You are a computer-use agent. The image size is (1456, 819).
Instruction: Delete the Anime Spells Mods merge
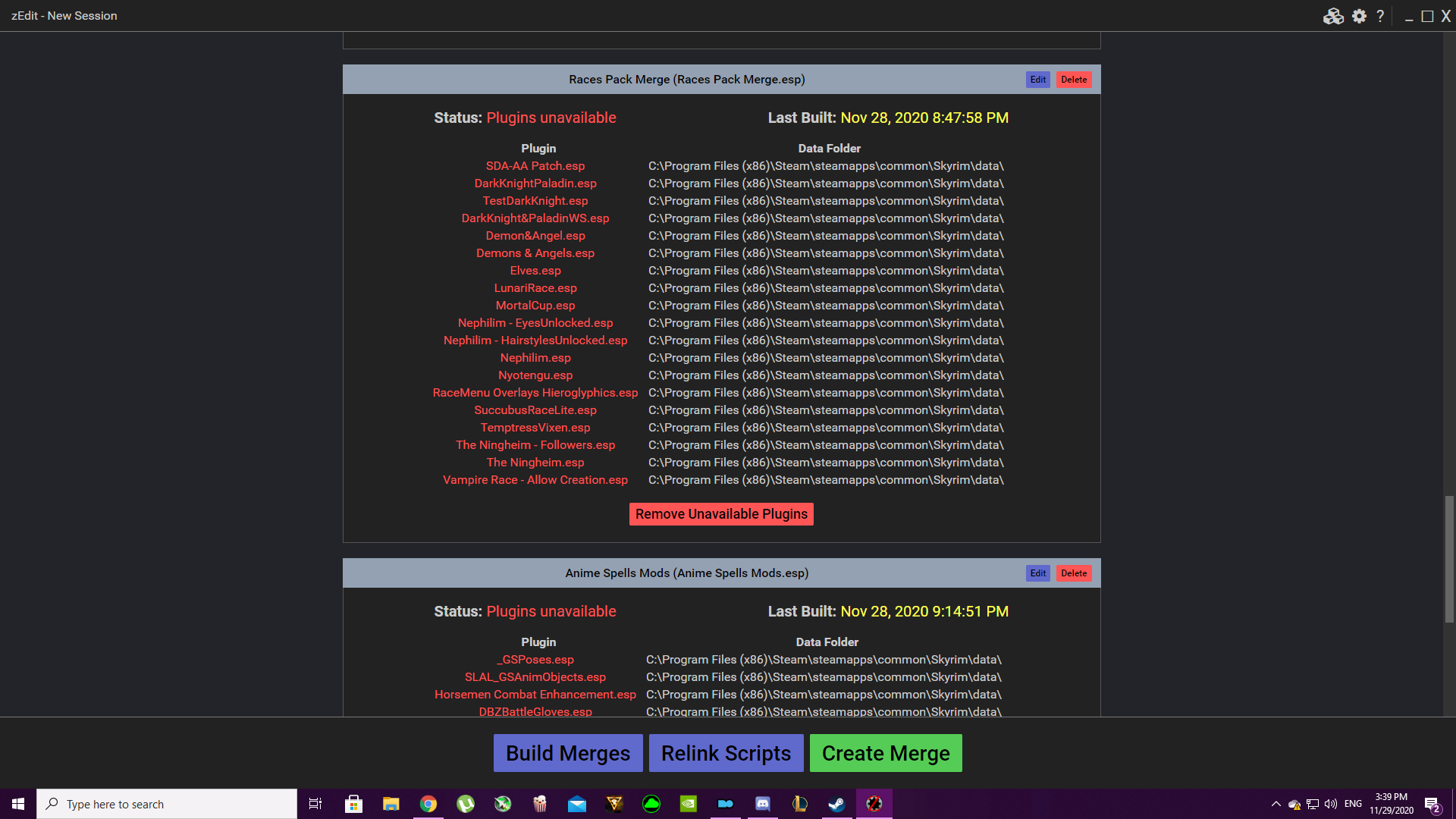click(1074, 573)
